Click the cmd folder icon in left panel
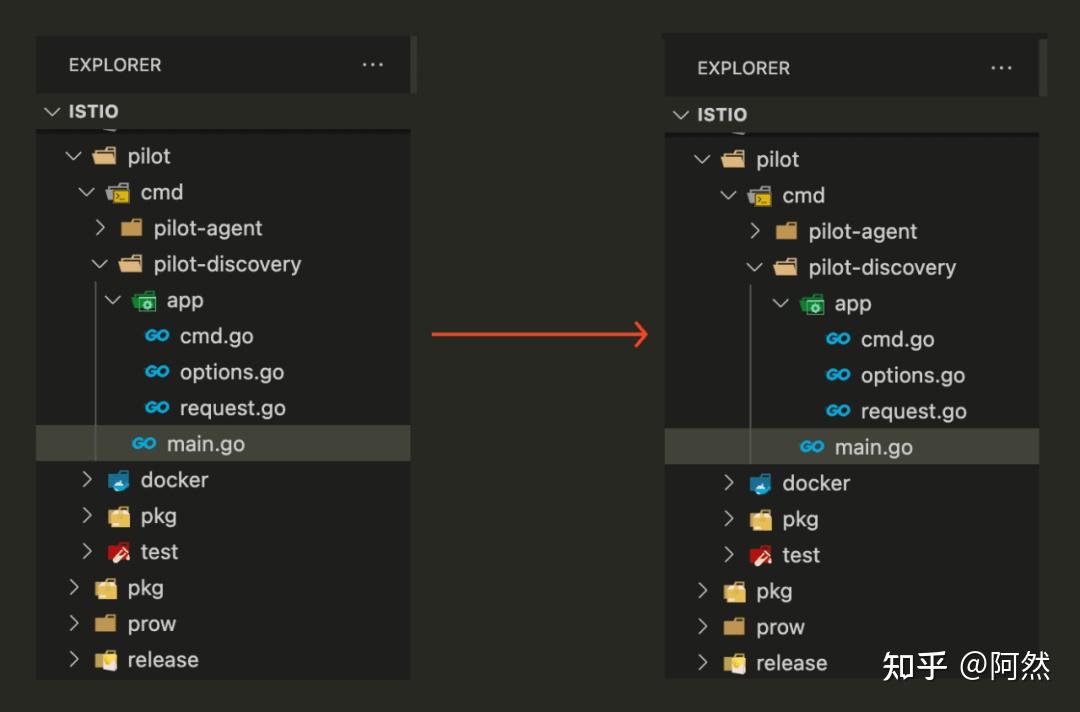 click(117, 191)
